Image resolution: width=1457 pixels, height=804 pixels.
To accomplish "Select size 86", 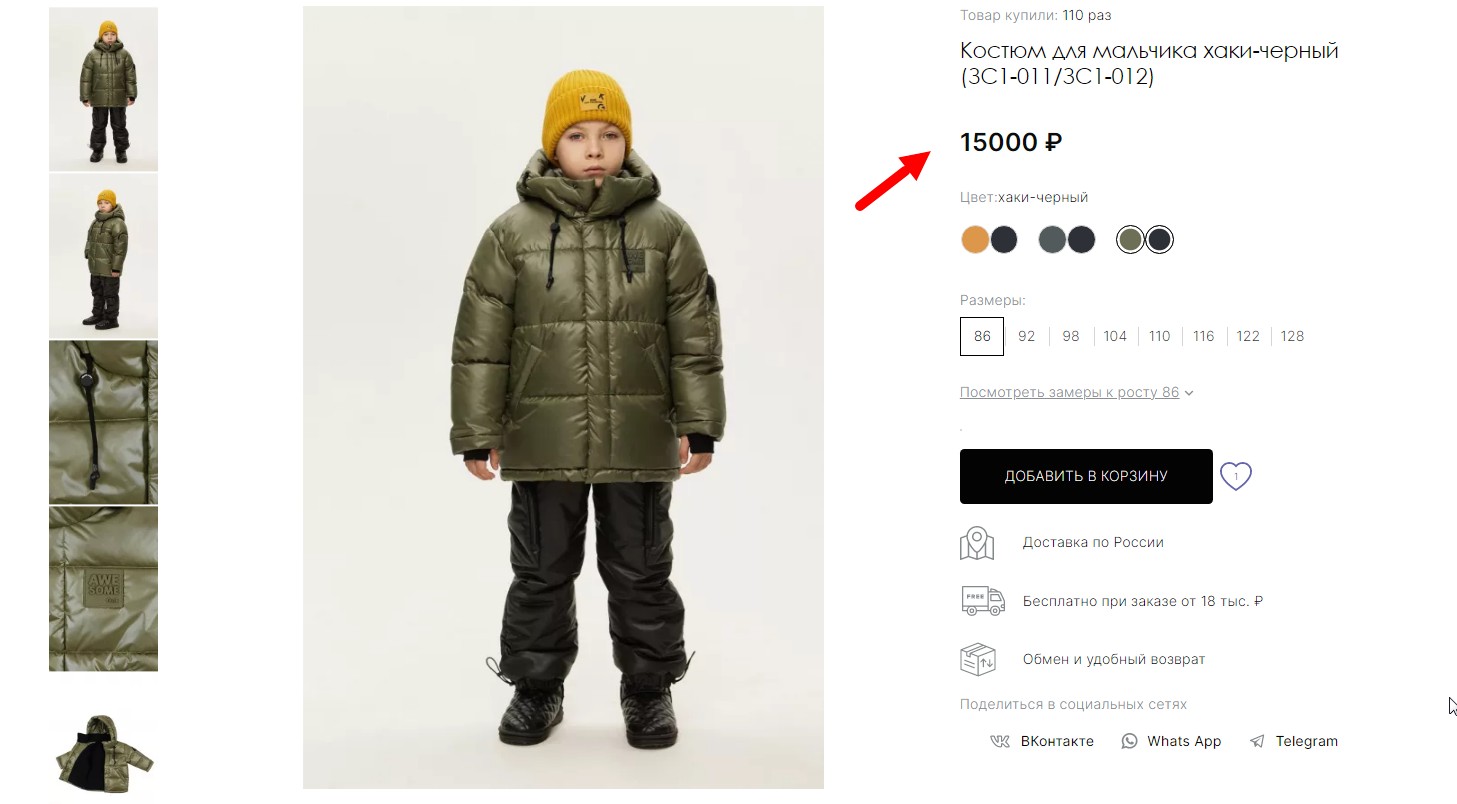I will (982, 336).
